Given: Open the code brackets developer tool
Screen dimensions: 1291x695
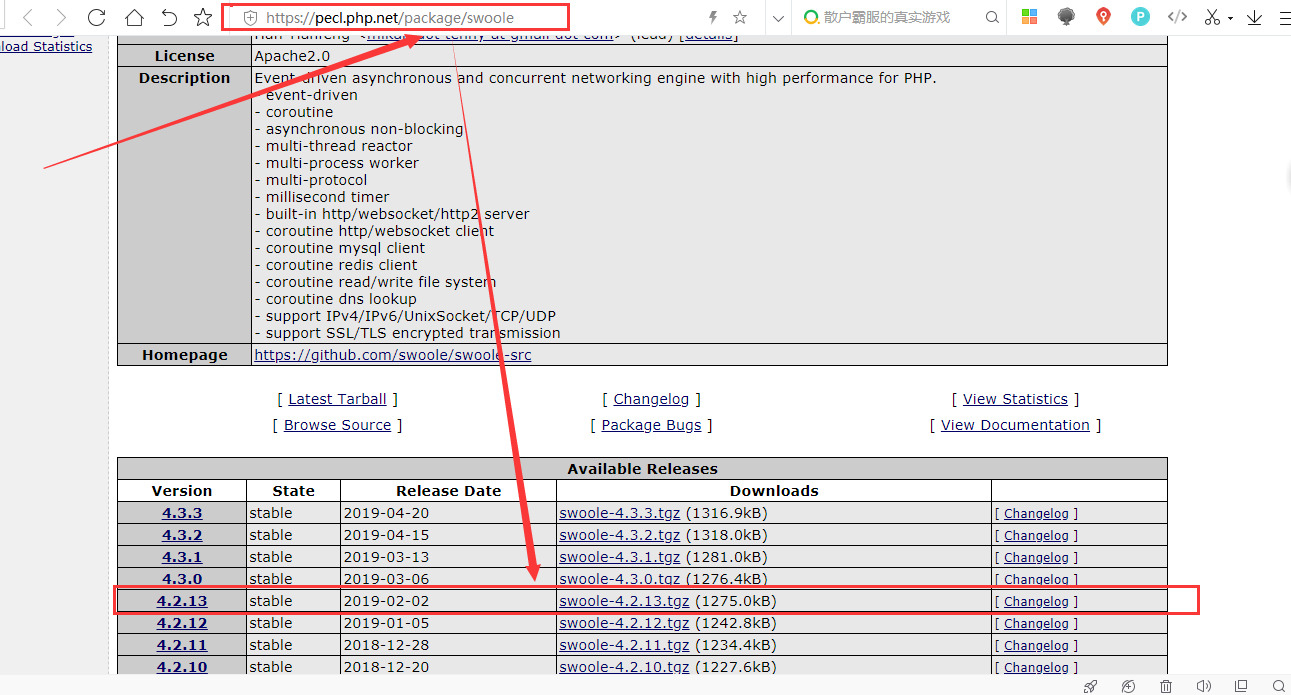Looking at the screenshot, I should [1178, 17].
